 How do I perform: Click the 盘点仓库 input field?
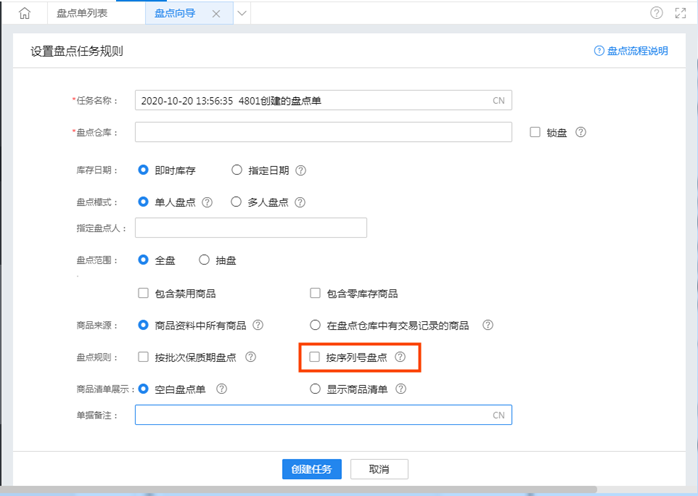pos(324,132)
